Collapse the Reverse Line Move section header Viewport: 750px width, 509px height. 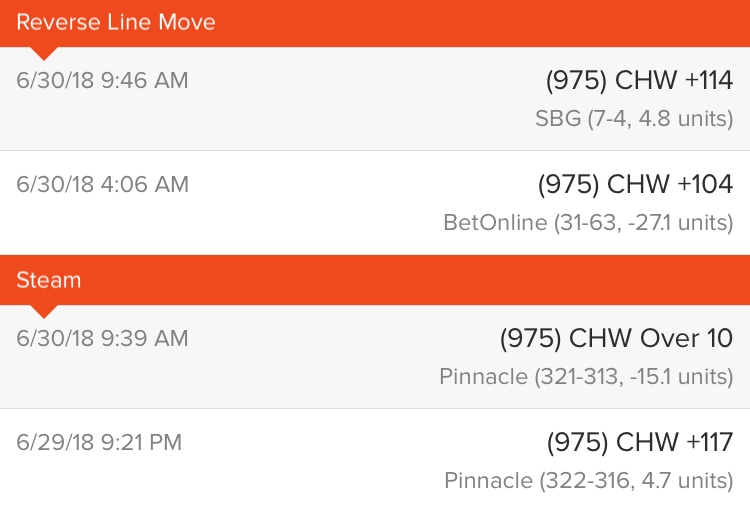[375, 23]
